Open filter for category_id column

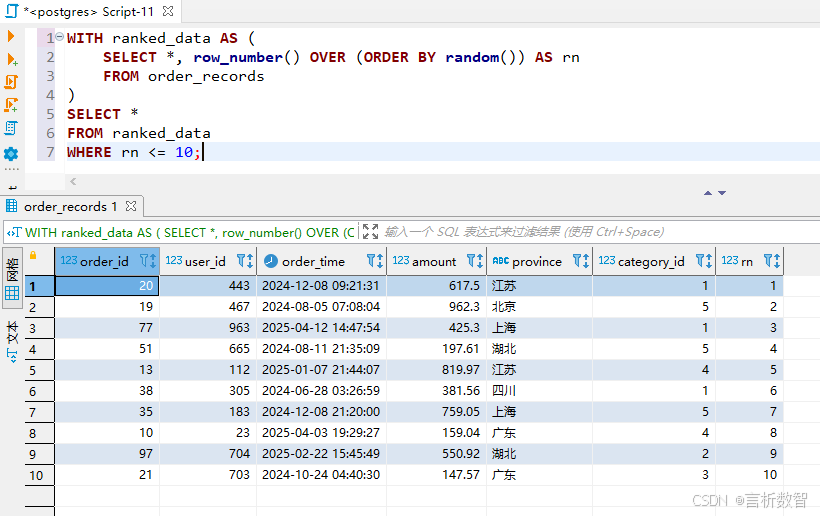699,260
